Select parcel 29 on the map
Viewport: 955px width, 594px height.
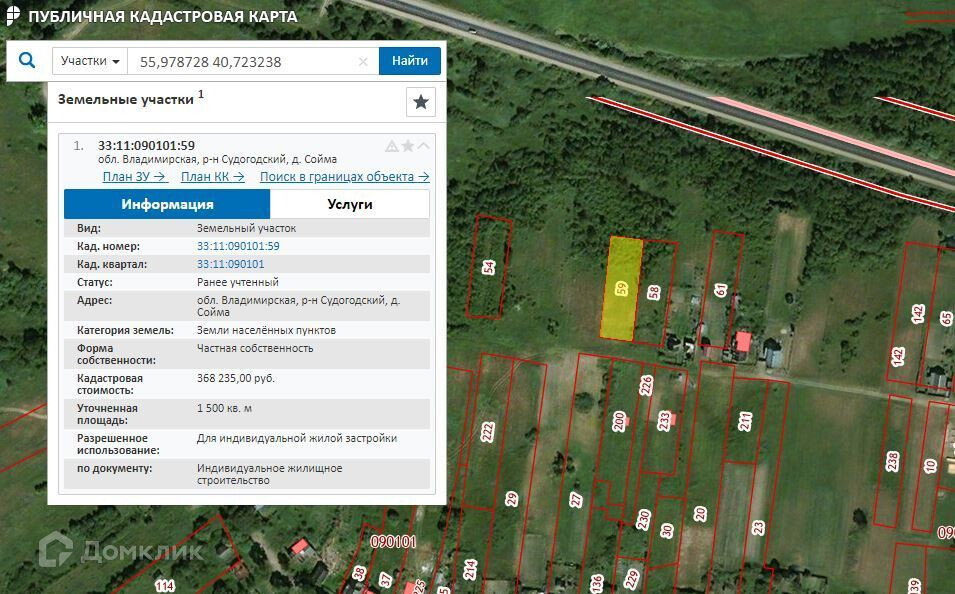(512, 500)
